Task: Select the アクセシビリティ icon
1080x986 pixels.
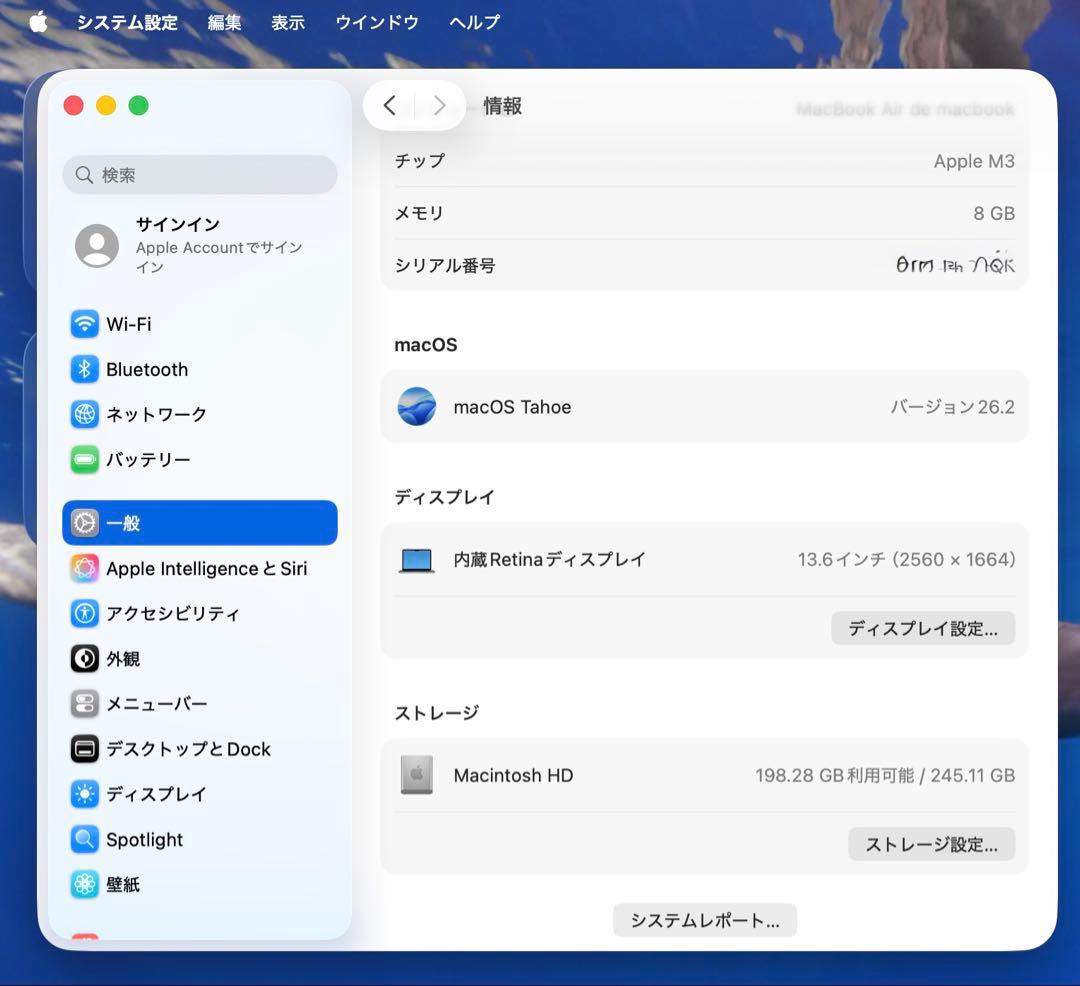Action: coord(84,613)
